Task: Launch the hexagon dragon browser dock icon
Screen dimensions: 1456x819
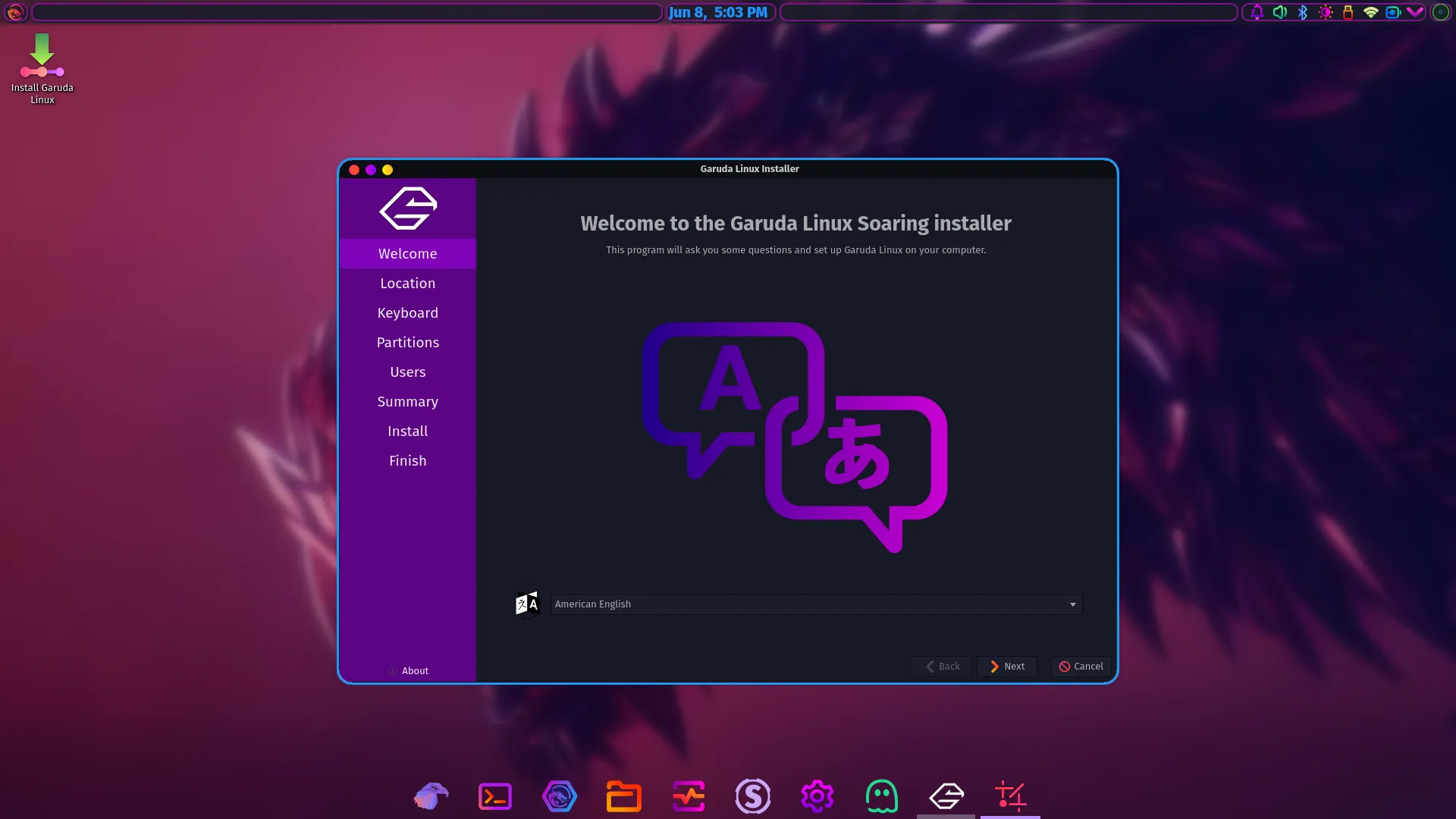Action: pos(560,796)
